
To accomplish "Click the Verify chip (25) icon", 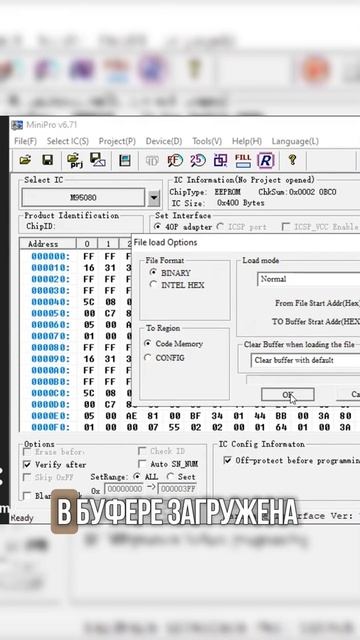I will (198, 160).
